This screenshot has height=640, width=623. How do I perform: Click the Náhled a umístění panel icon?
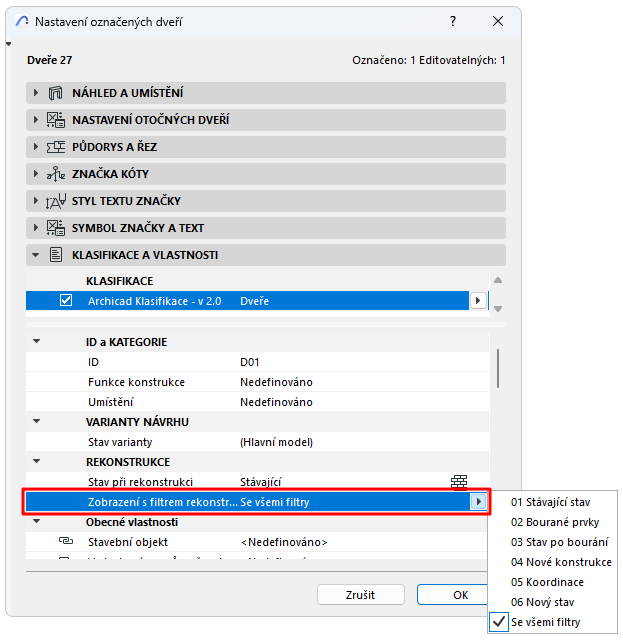pyautogui.click(x=56, y=93)
